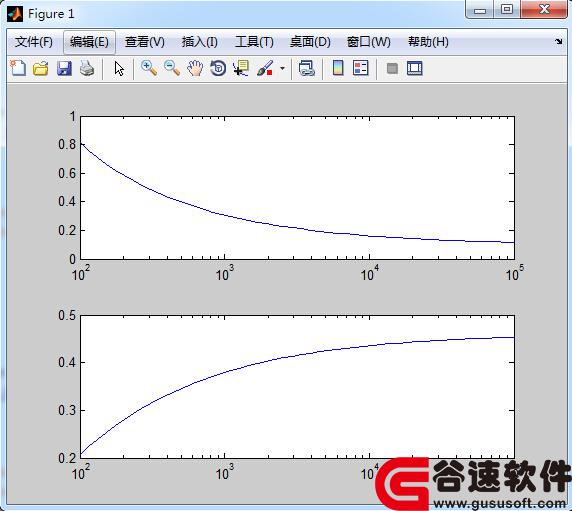Select the Edit Plot arrow tool
This screenshot has height=511, width=572.
click(119, 68)
